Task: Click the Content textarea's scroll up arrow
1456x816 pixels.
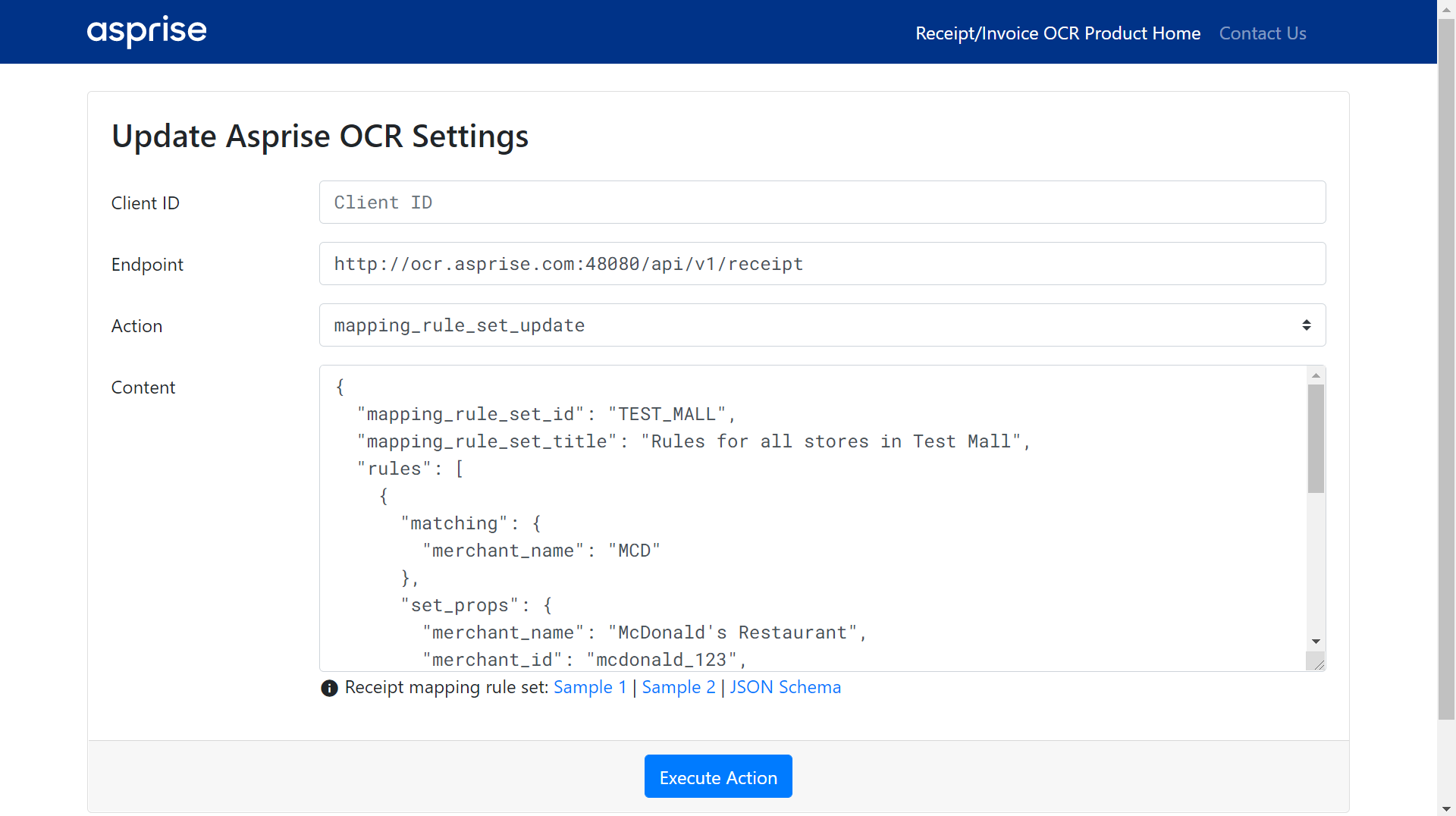Action: coord(1316,375)
